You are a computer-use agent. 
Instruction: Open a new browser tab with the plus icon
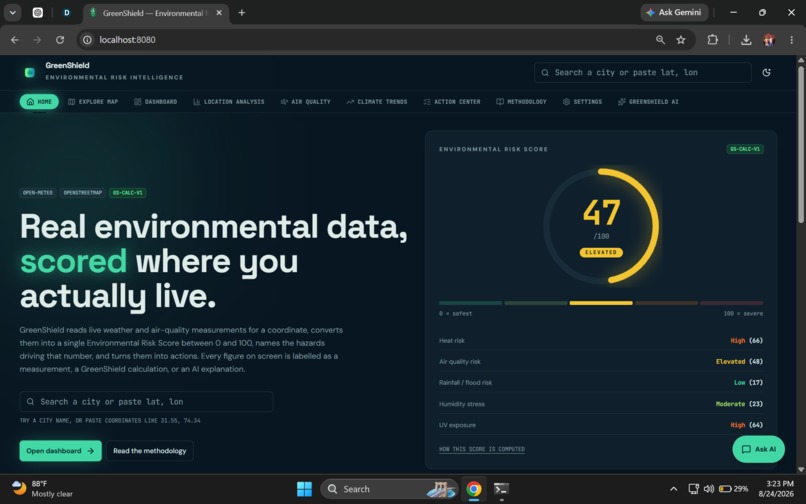(x=242, y=13)
